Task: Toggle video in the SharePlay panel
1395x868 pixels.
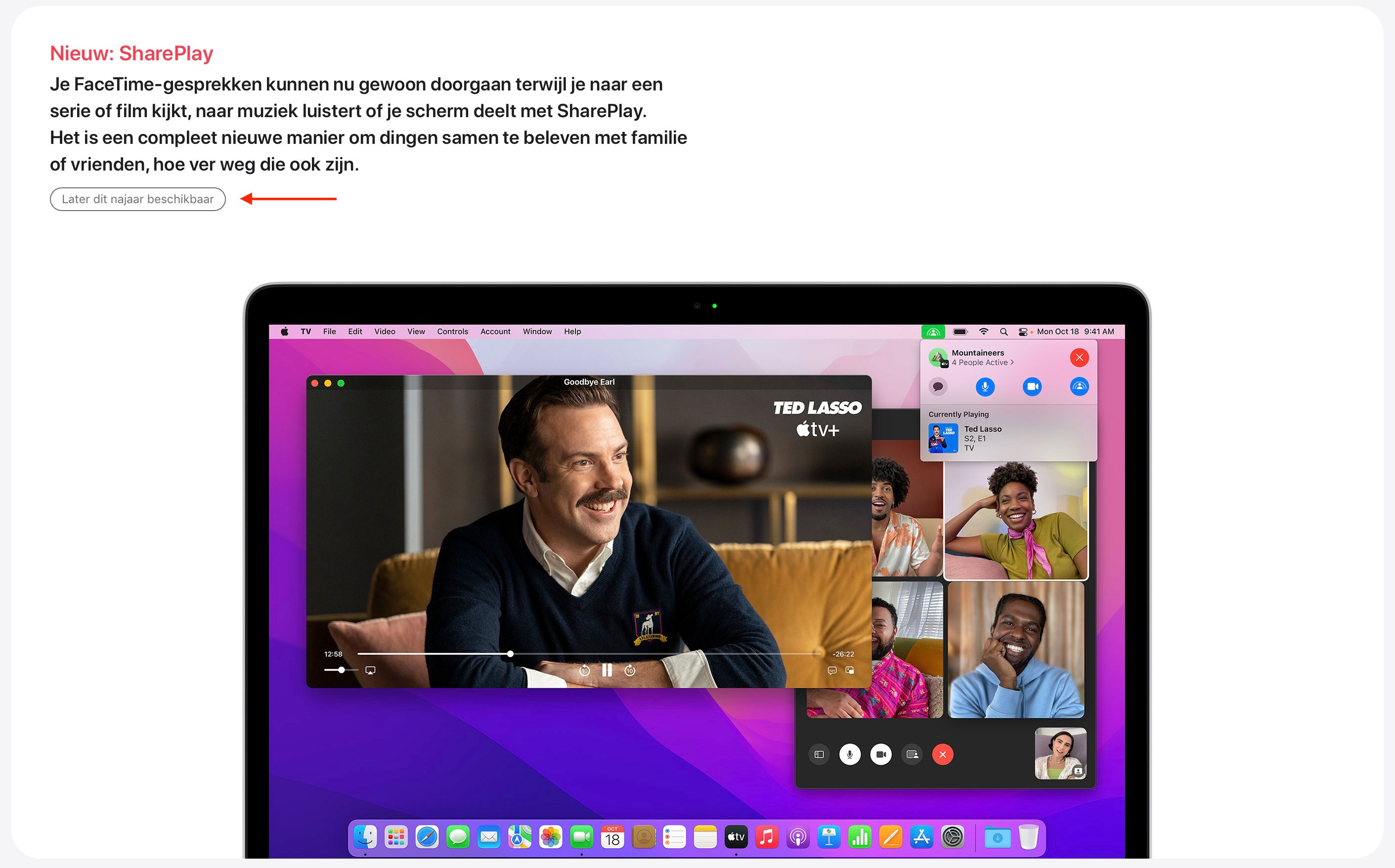Action: pos(1032,387)
